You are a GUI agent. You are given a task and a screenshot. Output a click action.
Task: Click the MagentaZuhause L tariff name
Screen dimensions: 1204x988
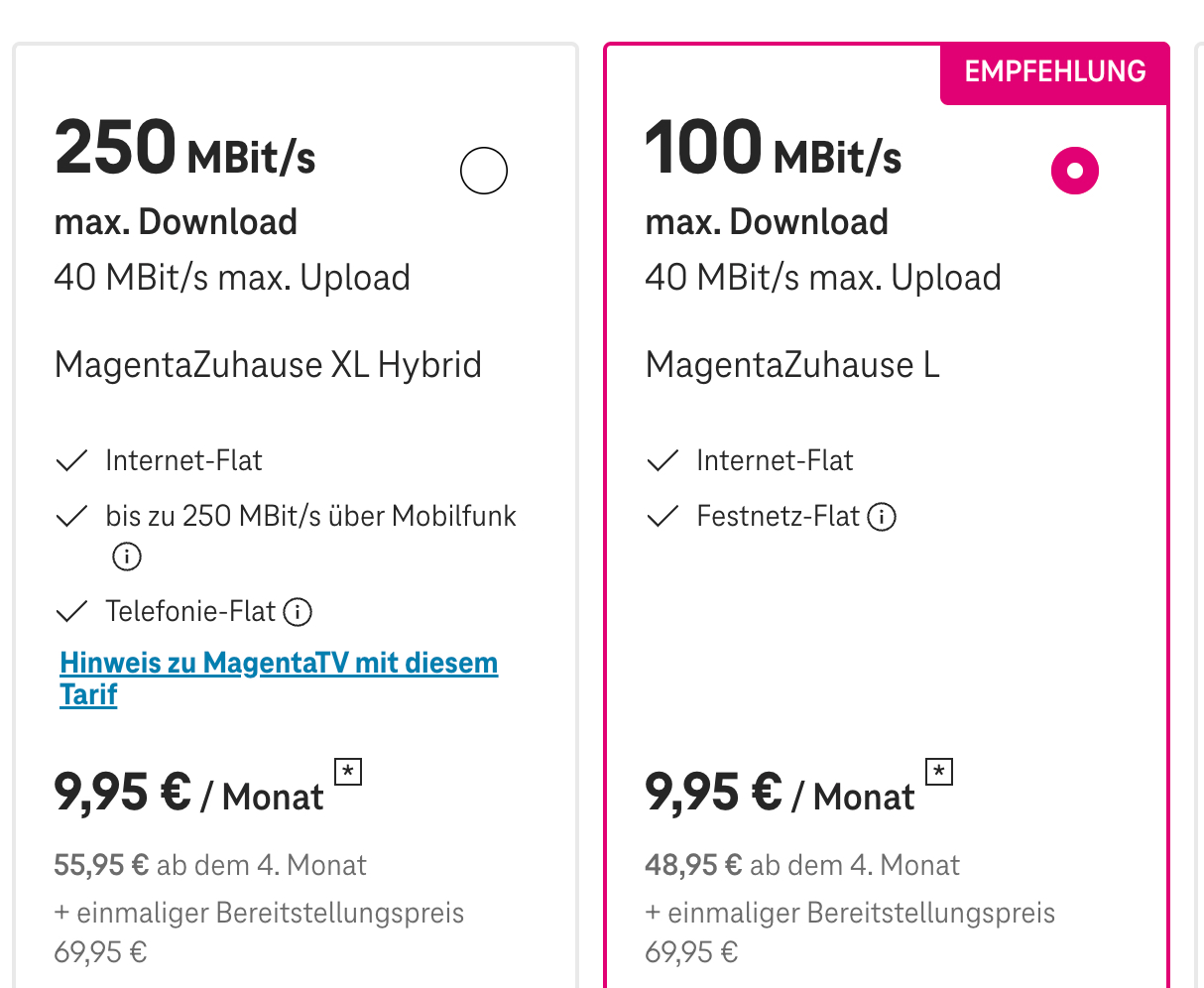[791, 365]
